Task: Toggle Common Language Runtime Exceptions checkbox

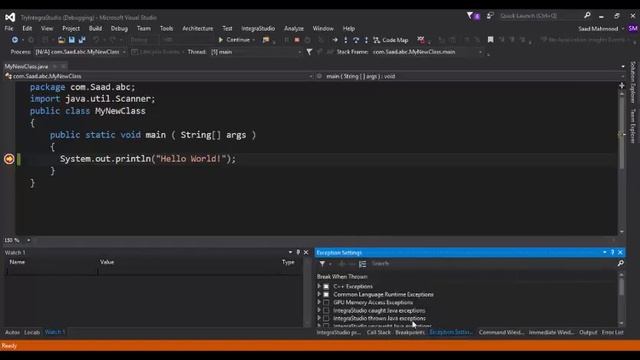Action: [326, 294]
